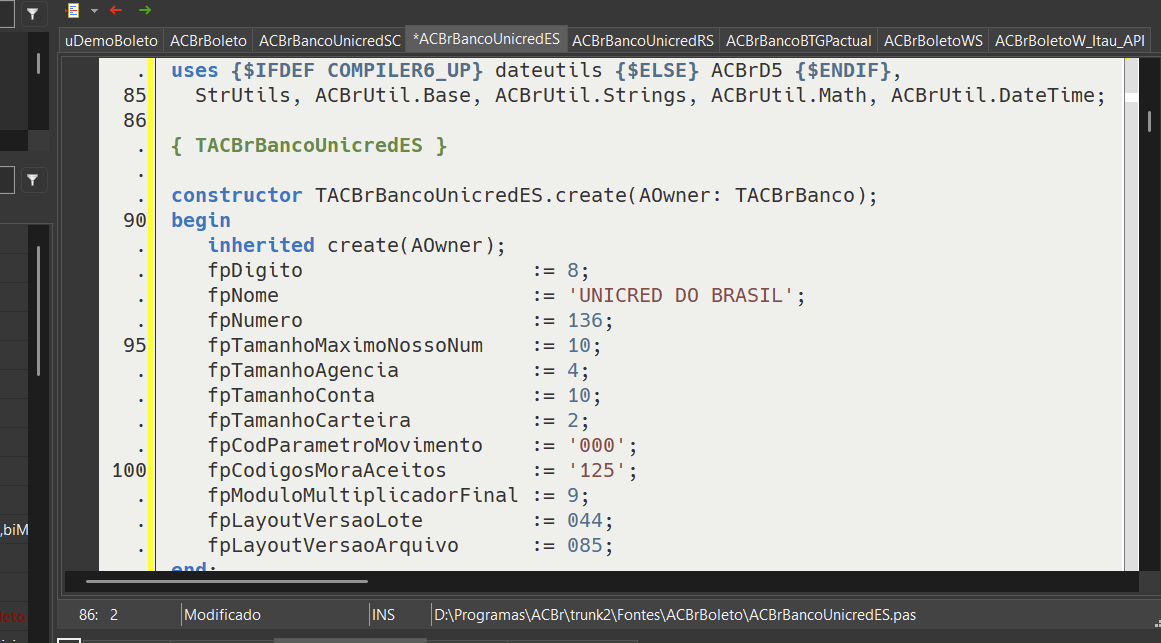The height and width of the screenshot is (643, 1161).
Task: Click the 'inherited' keyword
Action: point(261,245)
